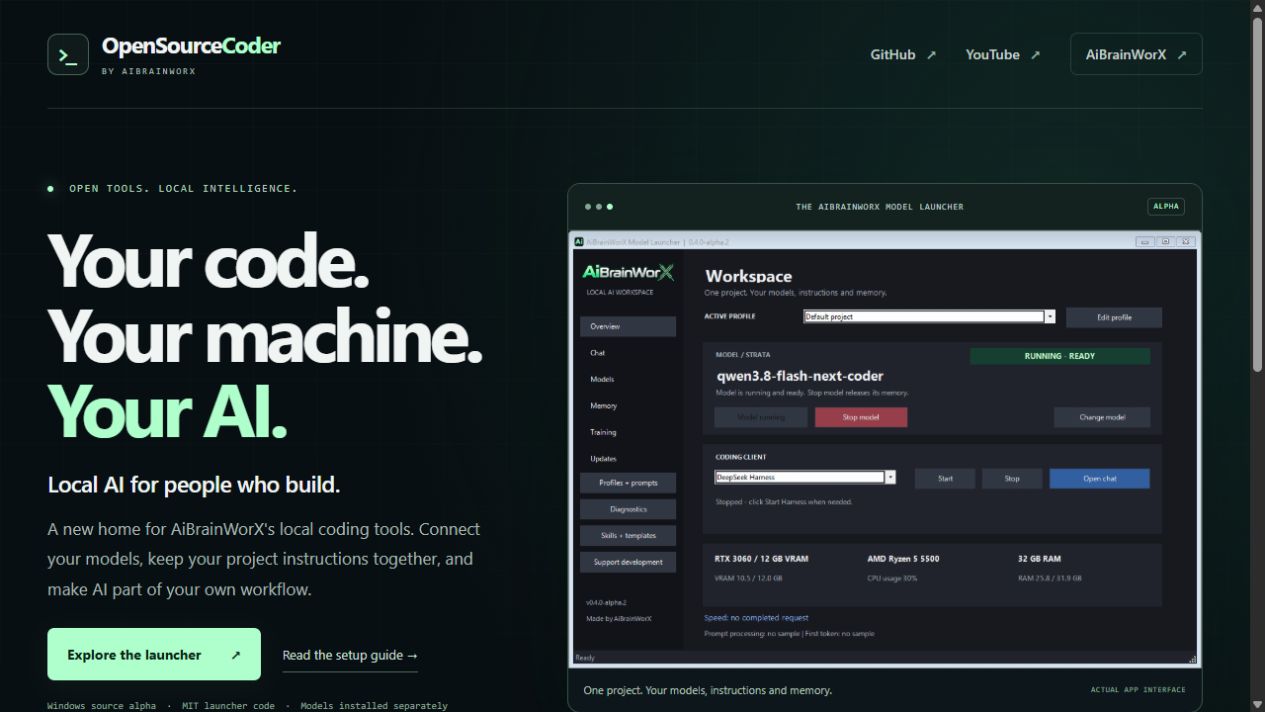Click the RTX 3060 / 12 GB VRAM text
Screen dimensions: 1265x712
tap(762, 558)
